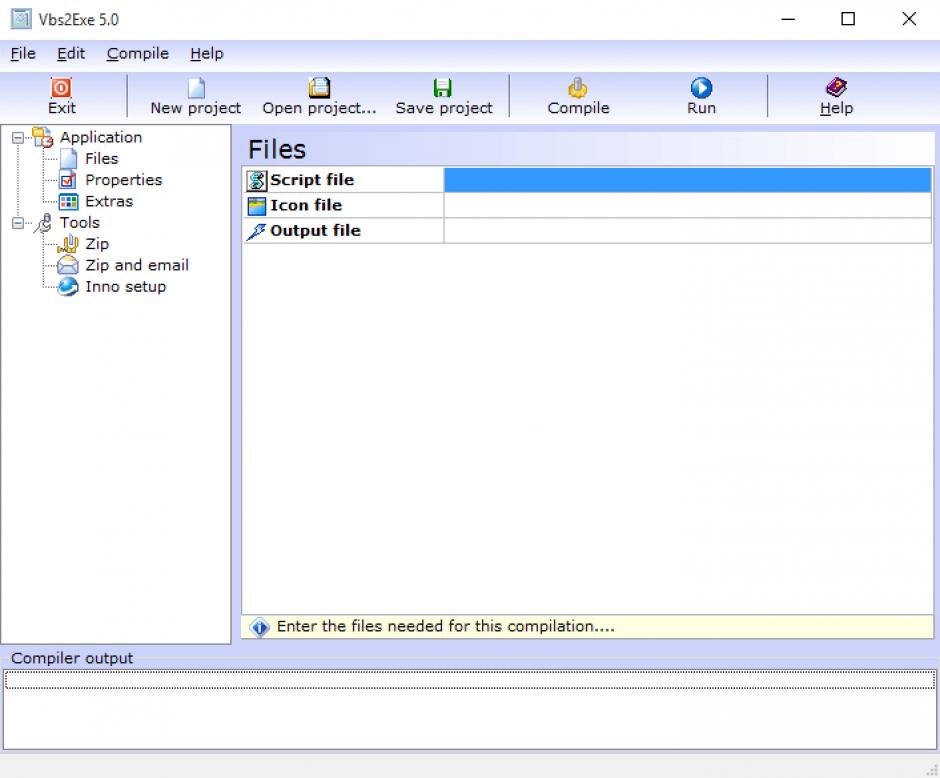
Task: Click the Application folder icon in tree
Action: coord(43,137)
